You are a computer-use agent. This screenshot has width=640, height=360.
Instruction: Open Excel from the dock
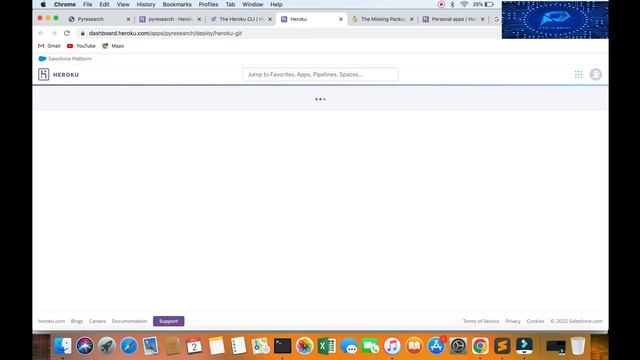point(327,346)
